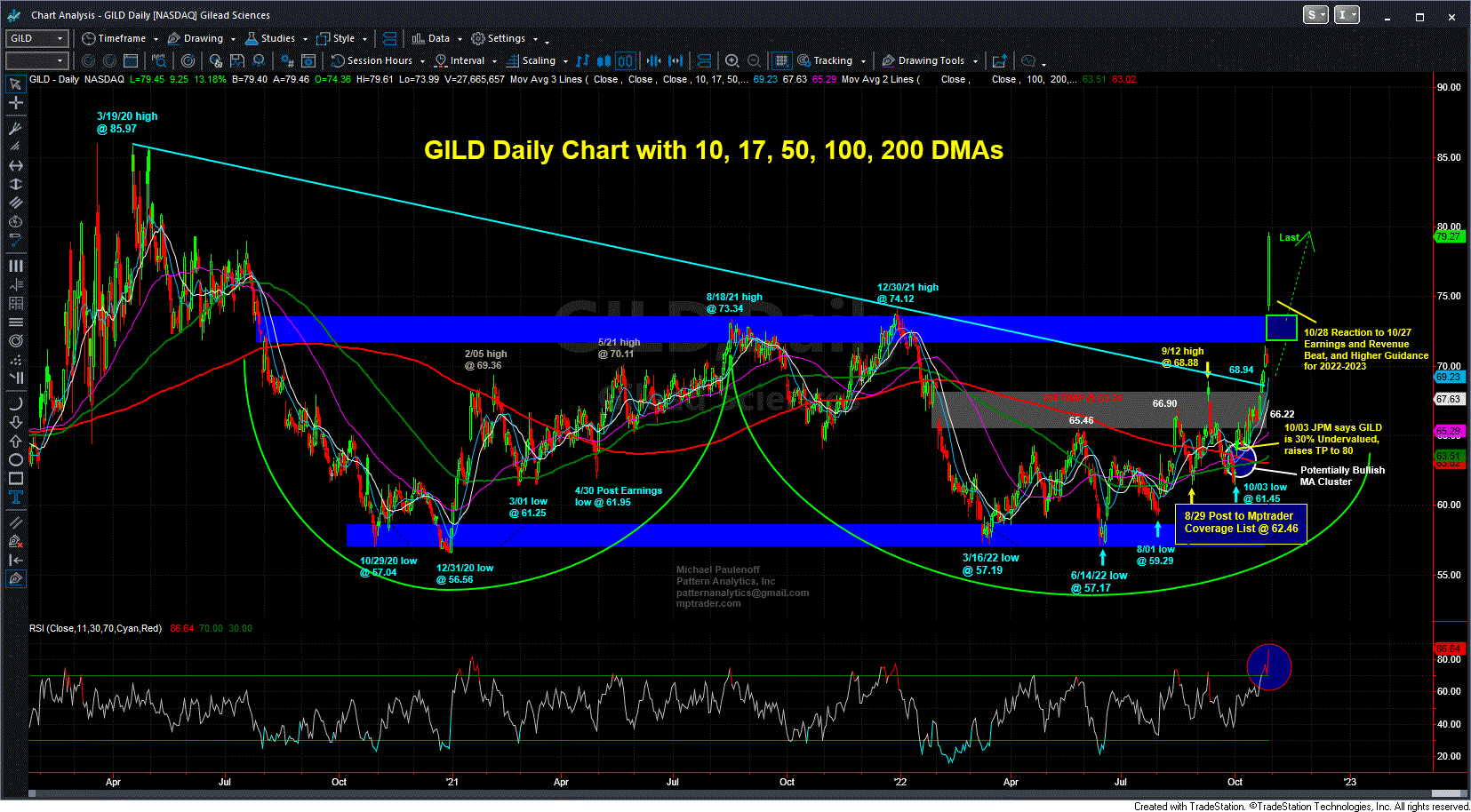Viewport: 1471px width, 812px height.
Task: Toggle the data grid icon beside Tracking
Action: pos(780,60)
